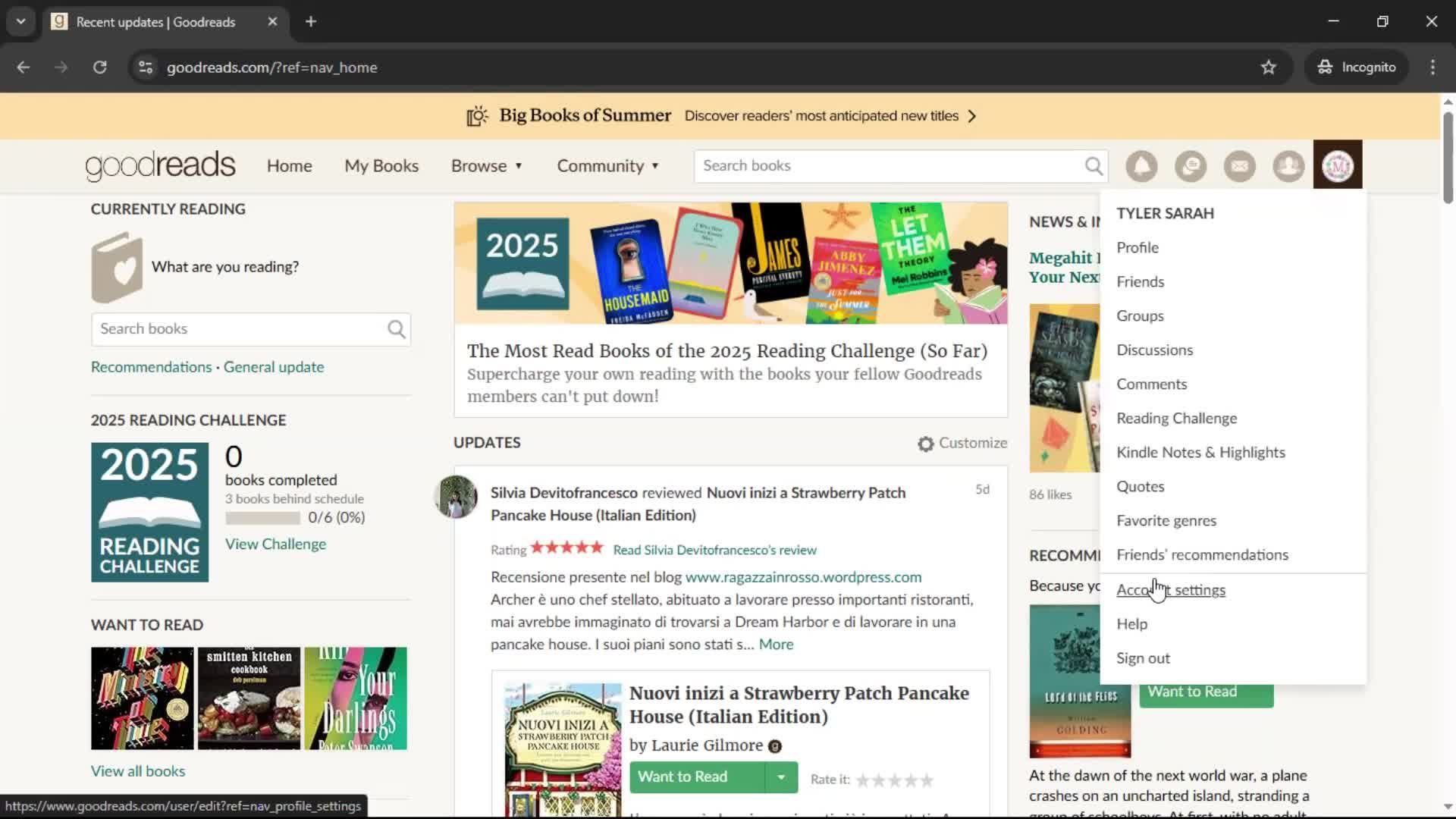The image size is (1456, 819).
Task: Open Read Silvia Devitofrancesco's review link
Action: [714, 550]
